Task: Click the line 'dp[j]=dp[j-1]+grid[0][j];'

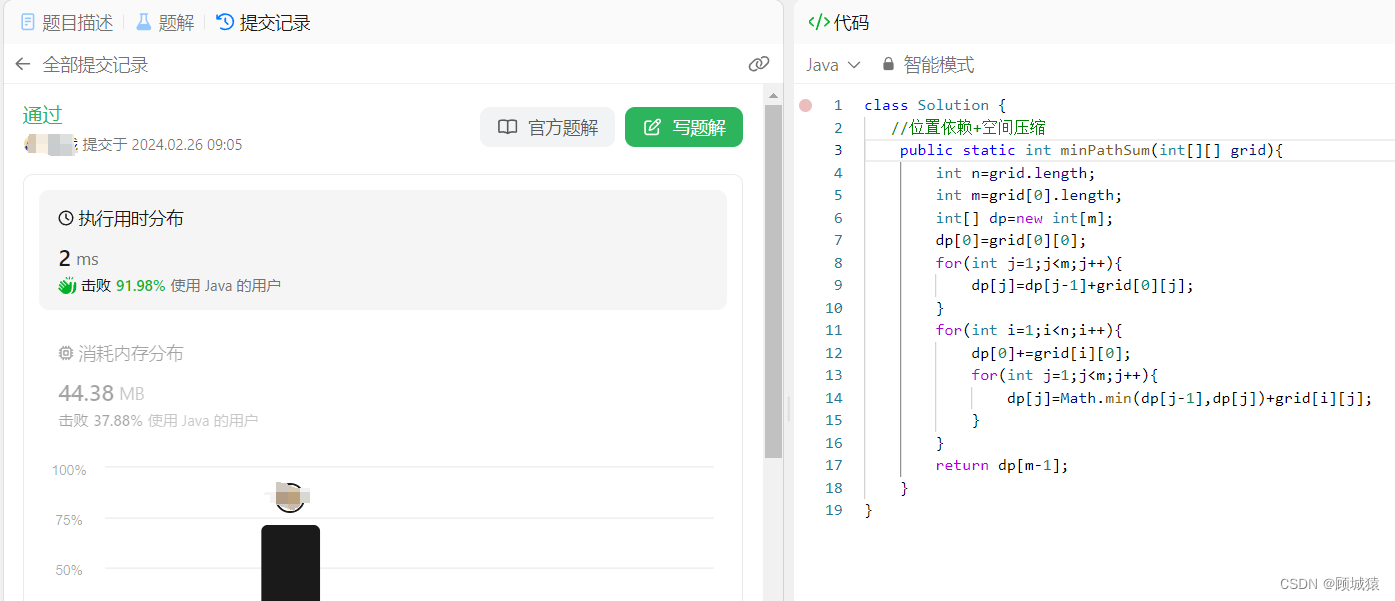Action: tap(1082, 285)
